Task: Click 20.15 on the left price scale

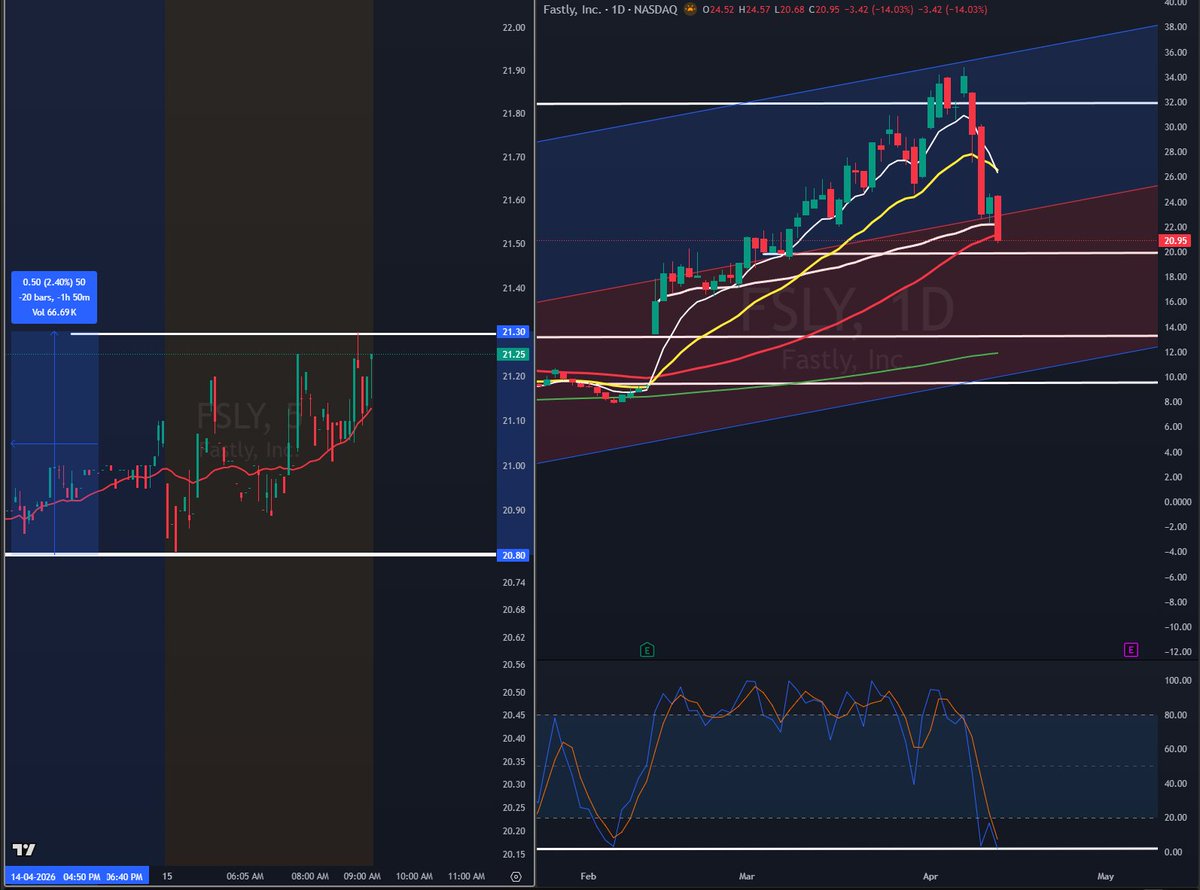Action: point(514,854)
